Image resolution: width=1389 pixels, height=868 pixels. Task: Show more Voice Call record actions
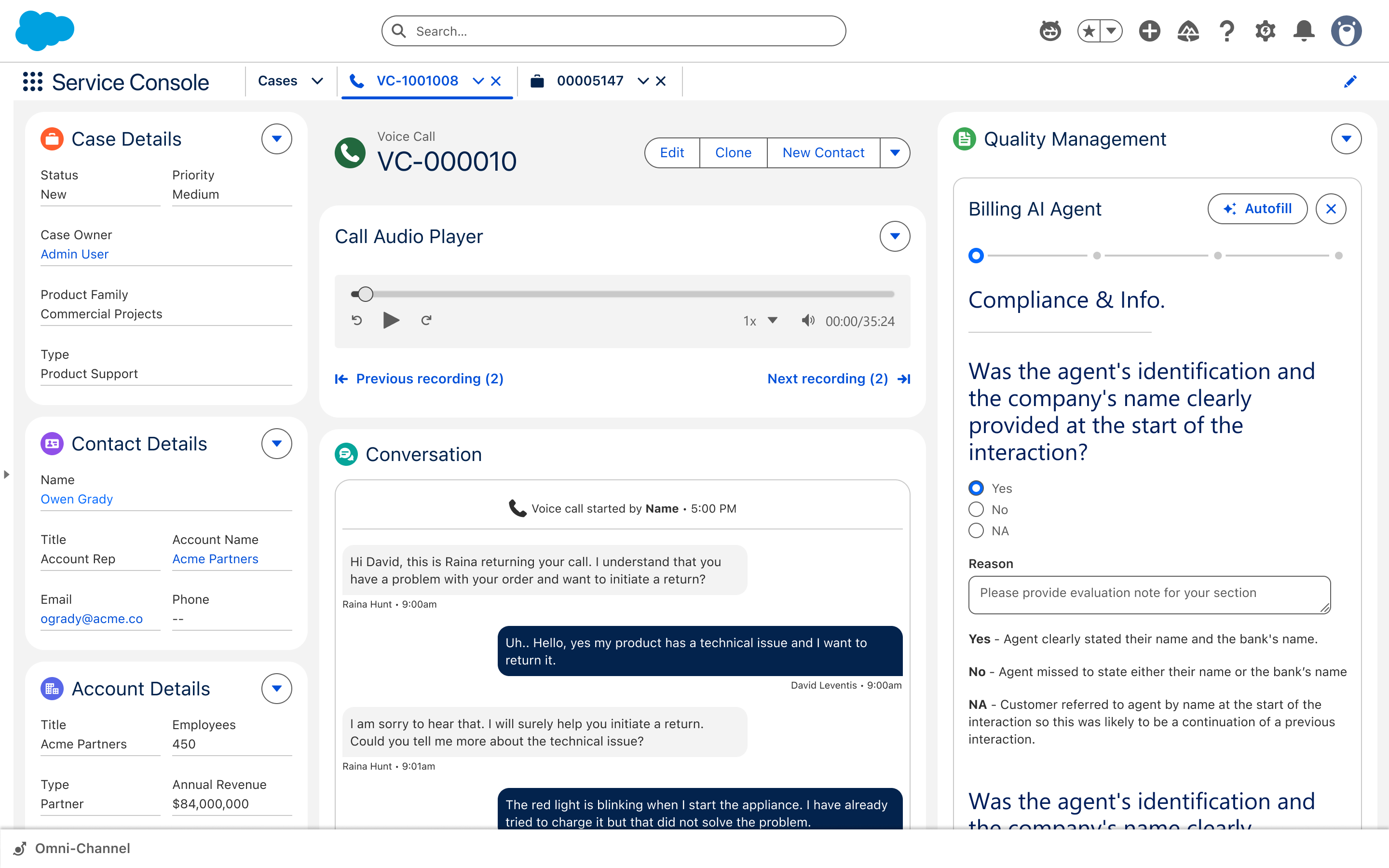(895, 153)
